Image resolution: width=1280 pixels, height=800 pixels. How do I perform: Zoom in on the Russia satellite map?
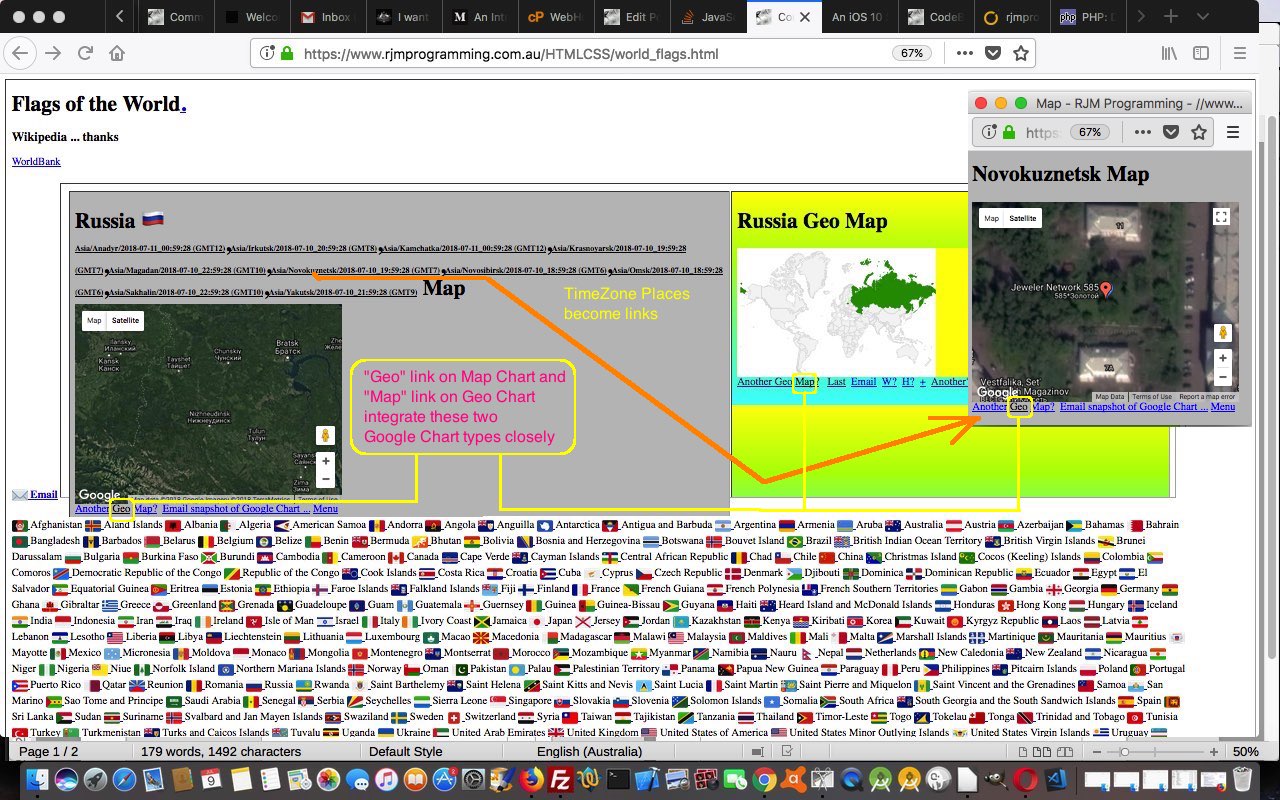coord(325,461)
